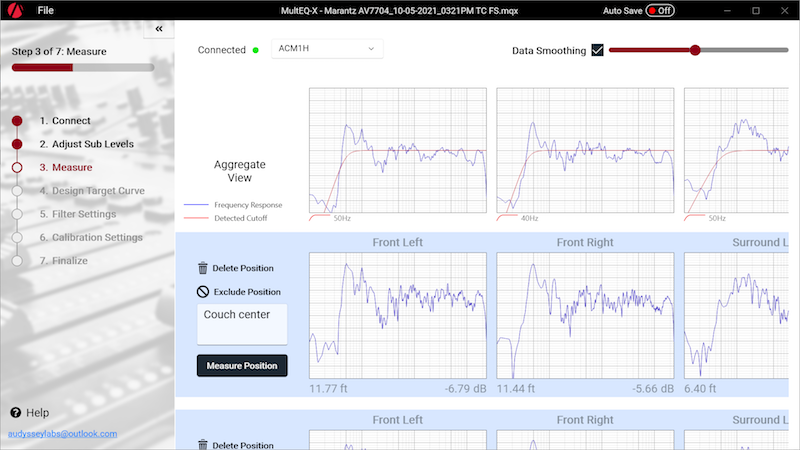
Task: Click the Aggregate View label
Action: coord(239,171)
